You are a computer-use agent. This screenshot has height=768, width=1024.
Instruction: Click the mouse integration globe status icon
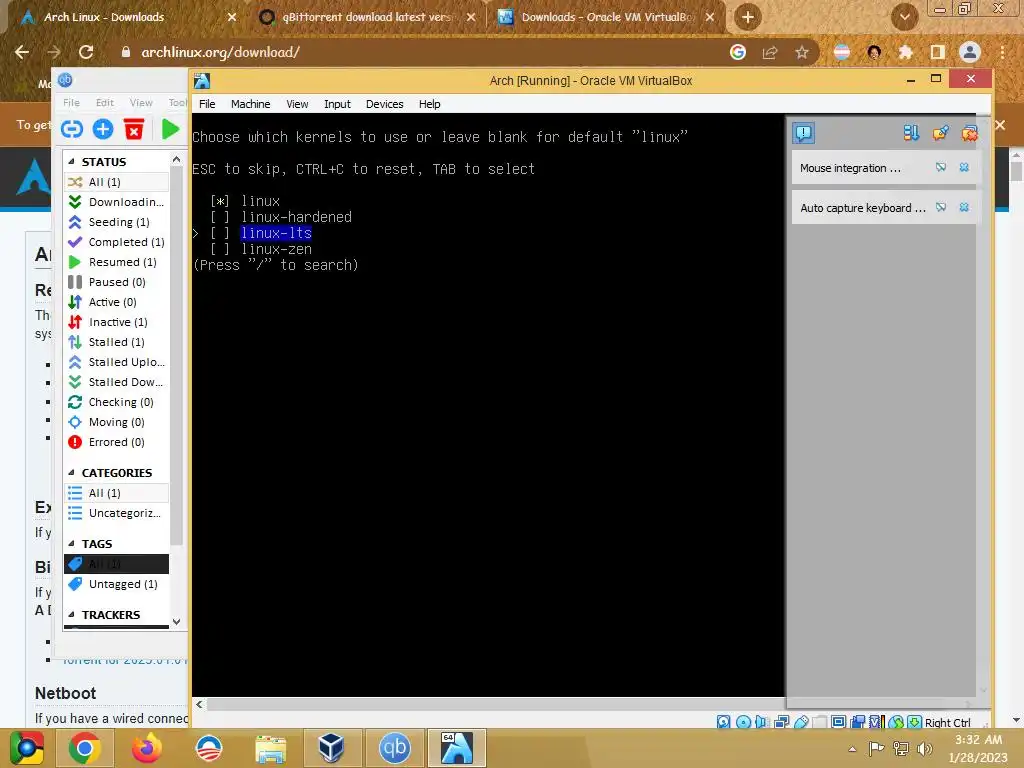coord(896,722)
